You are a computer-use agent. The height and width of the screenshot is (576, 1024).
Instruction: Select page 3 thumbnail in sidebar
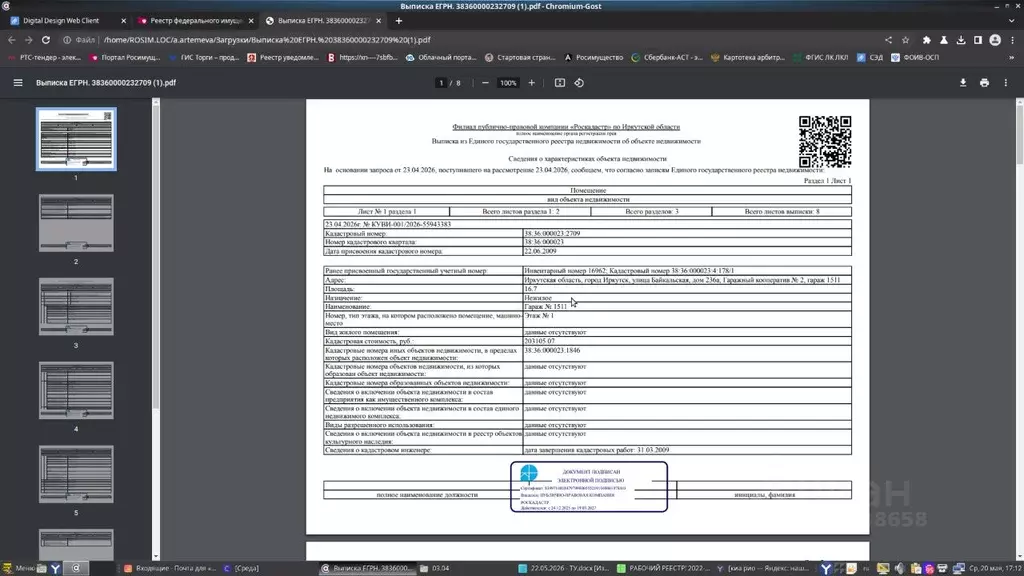(76, 307)
